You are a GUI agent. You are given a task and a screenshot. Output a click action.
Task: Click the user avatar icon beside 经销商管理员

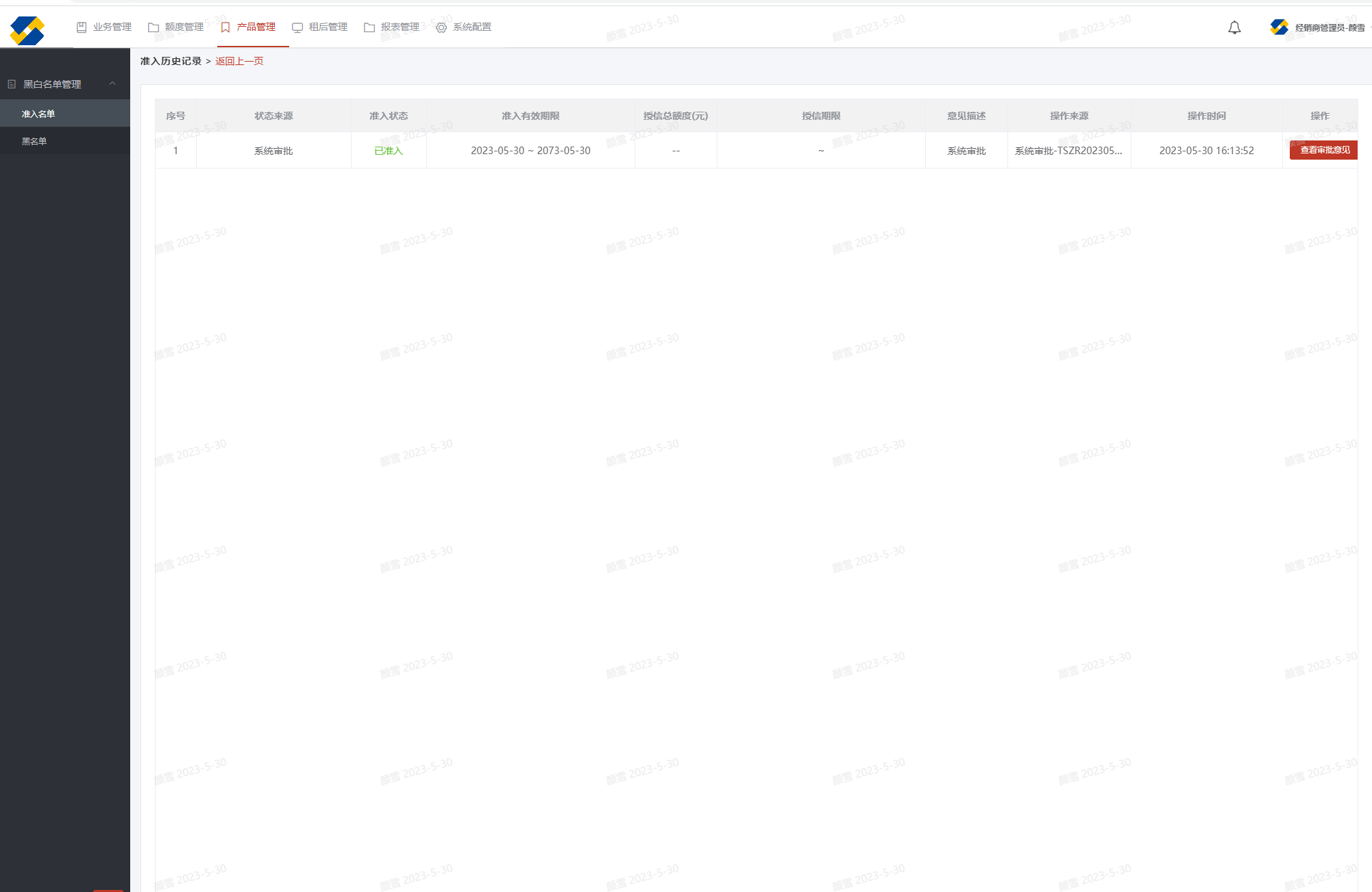click(1279, 27)
